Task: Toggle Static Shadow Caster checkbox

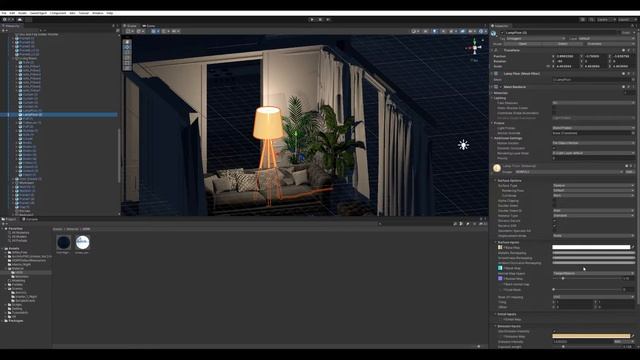Action: tap(554, 108)
